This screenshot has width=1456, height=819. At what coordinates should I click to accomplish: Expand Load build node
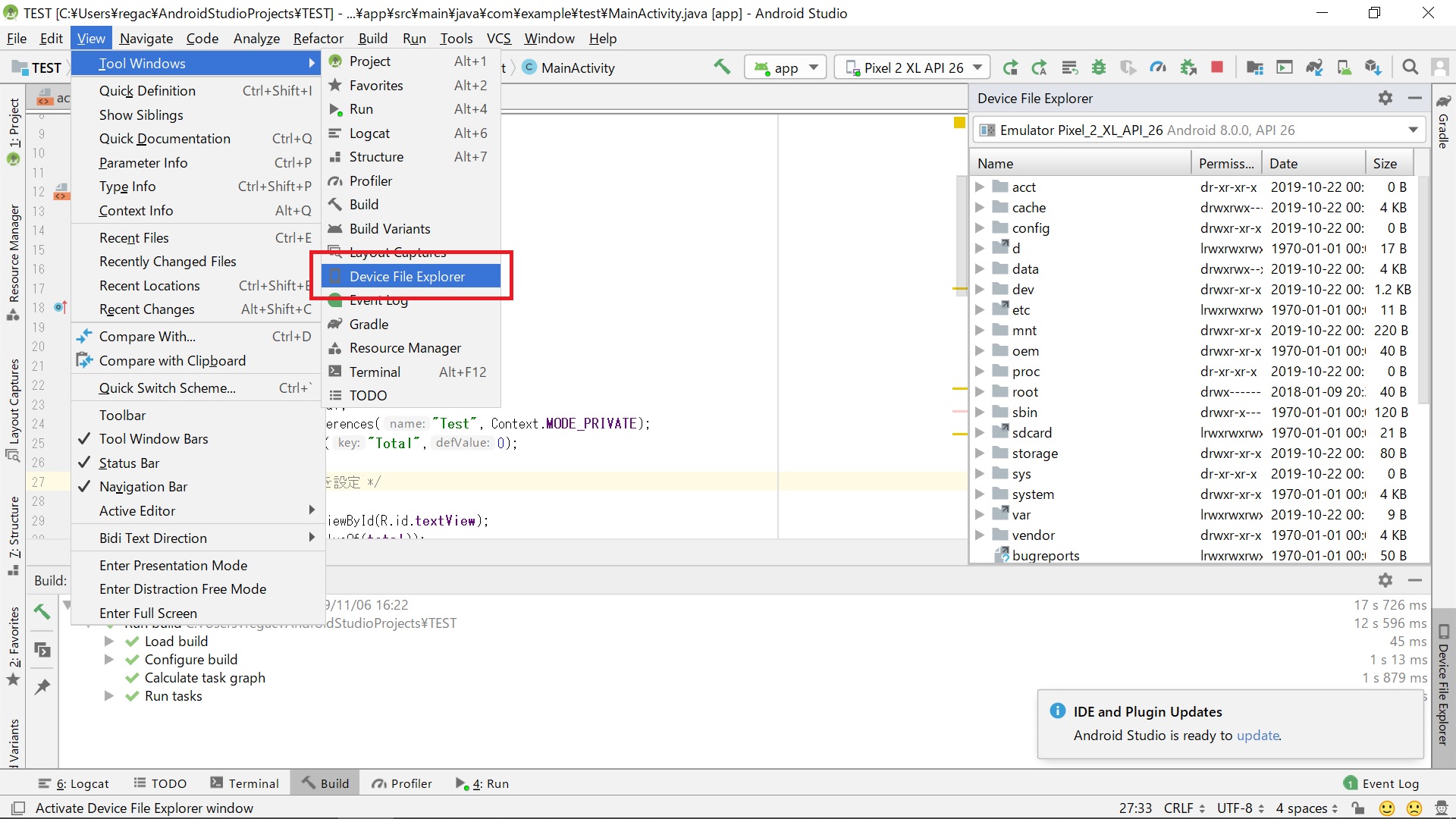[109, 642]
